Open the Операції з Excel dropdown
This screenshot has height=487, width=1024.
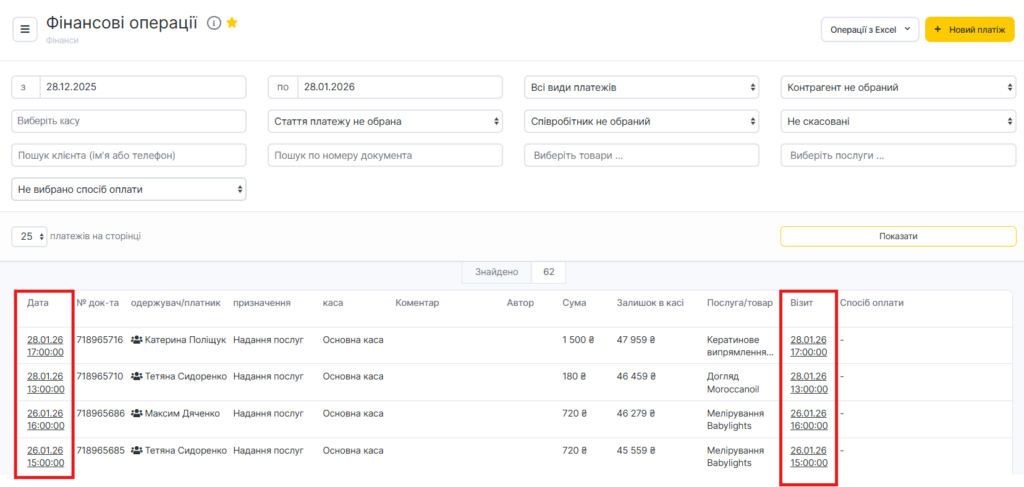869,30
